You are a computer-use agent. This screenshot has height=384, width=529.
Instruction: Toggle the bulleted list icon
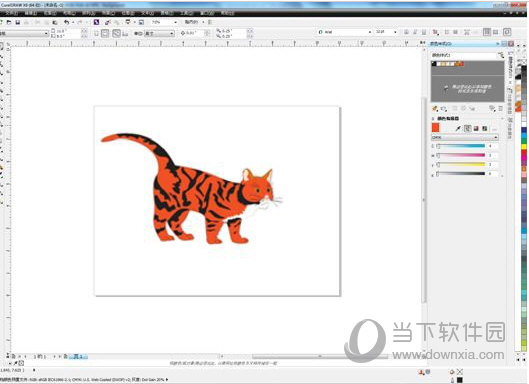(447, 32)
